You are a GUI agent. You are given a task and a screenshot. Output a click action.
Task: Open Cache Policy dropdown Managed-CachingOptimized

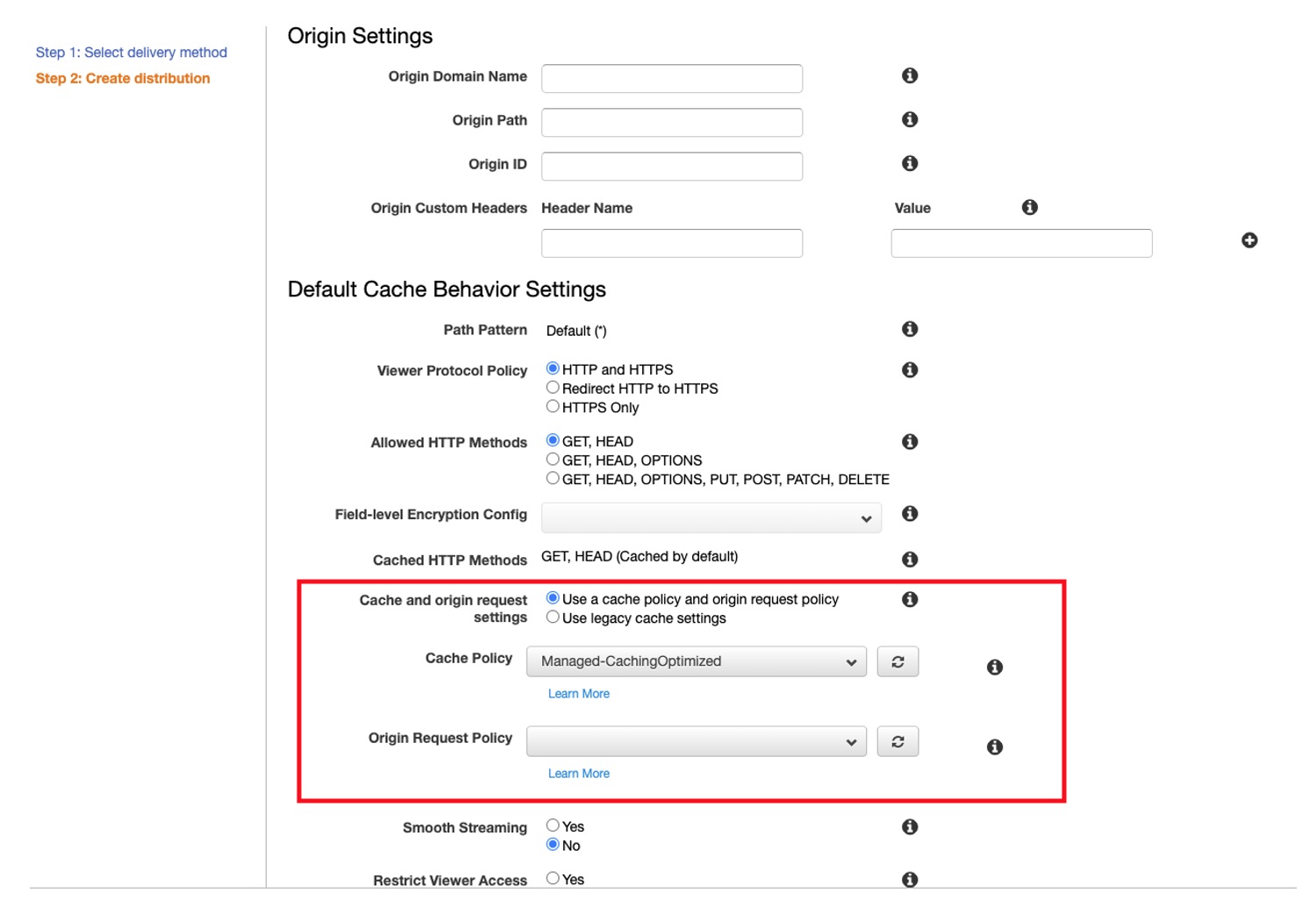(x=697, y=662)
